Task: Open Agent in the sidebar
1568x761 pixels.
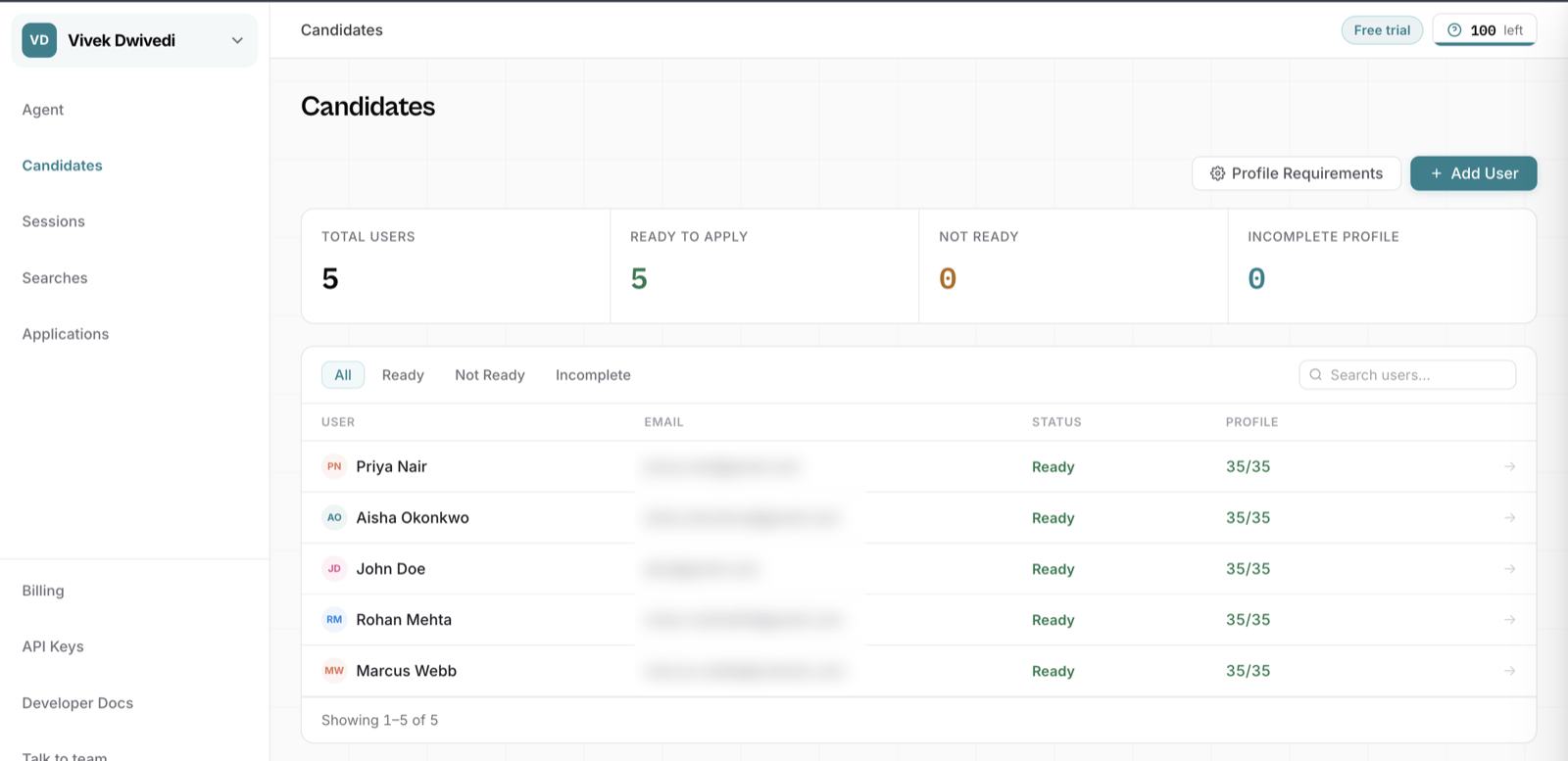Action: (x=43, y=110)
